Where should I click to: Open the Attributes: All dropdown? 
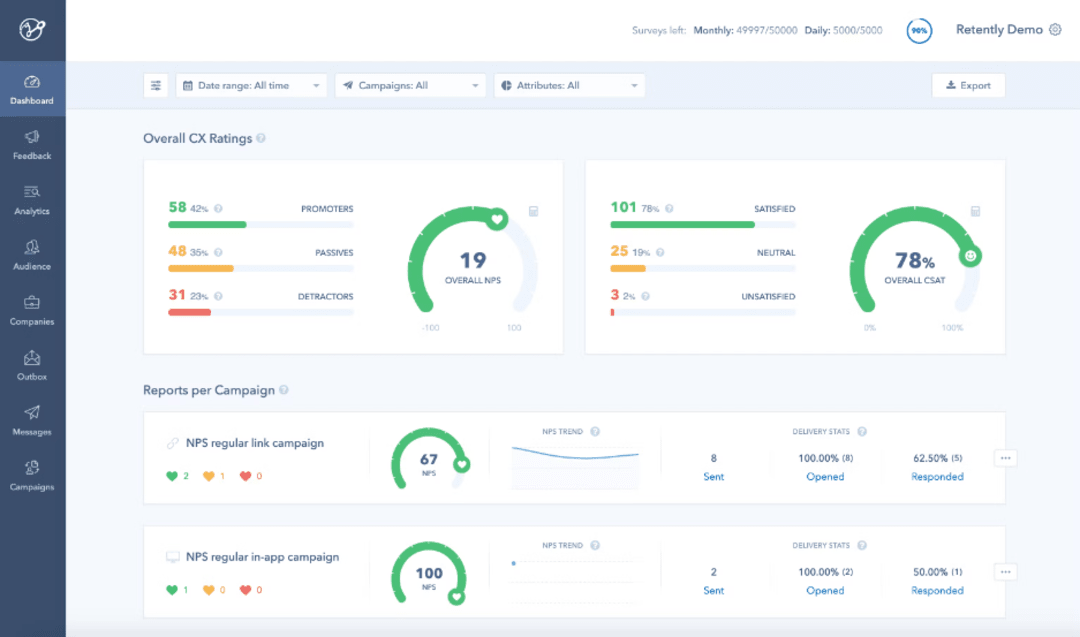coord(569,85)
